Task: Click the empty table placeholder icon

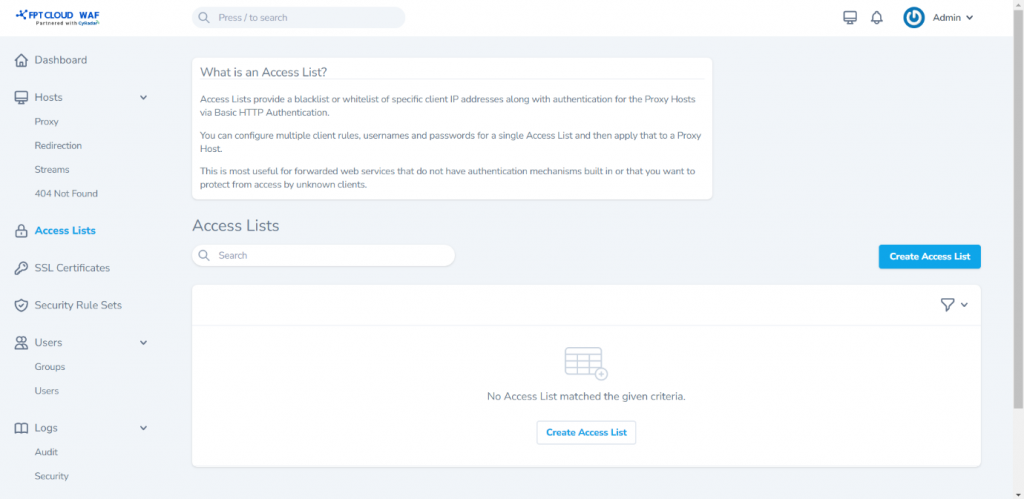Action: tap(585, 364)
